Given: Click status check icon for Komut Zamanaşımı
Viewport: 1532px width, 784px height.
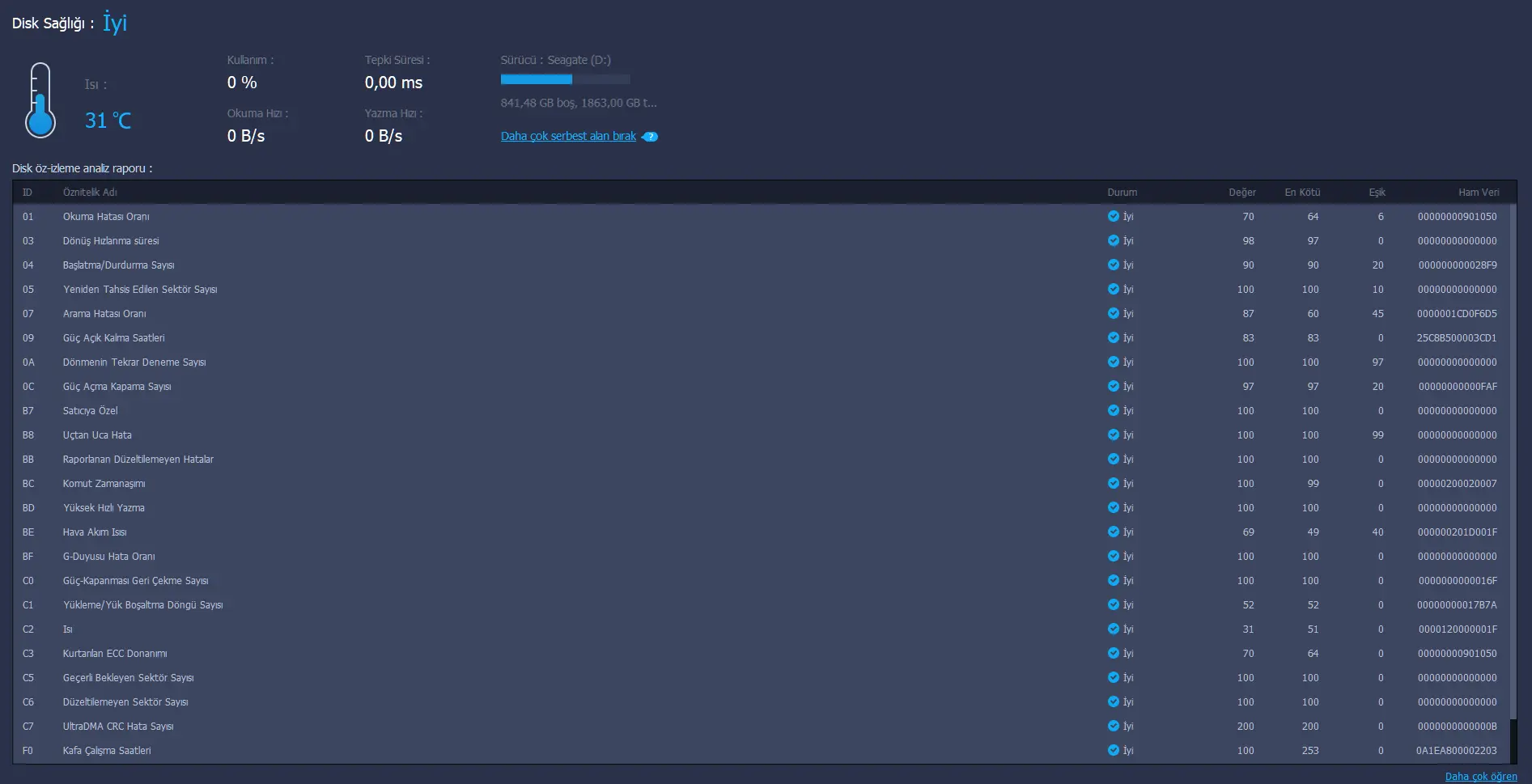Looking at the screenshot, I should pos(1114,483).
